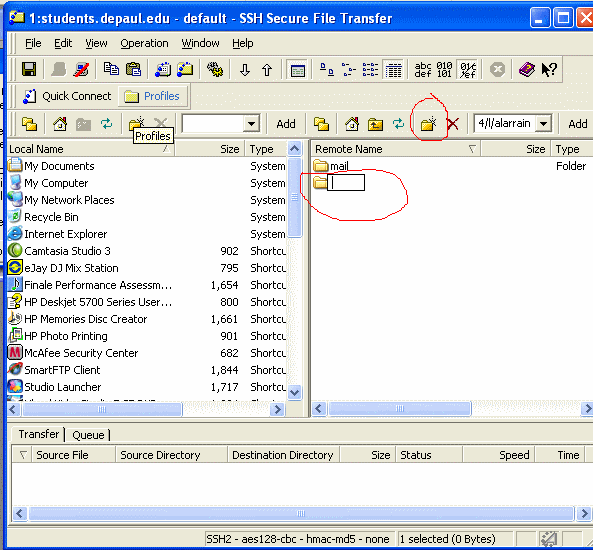Sort local list by Type column
The width and height of the screenshot is (593, 550).
coord(265,149)
